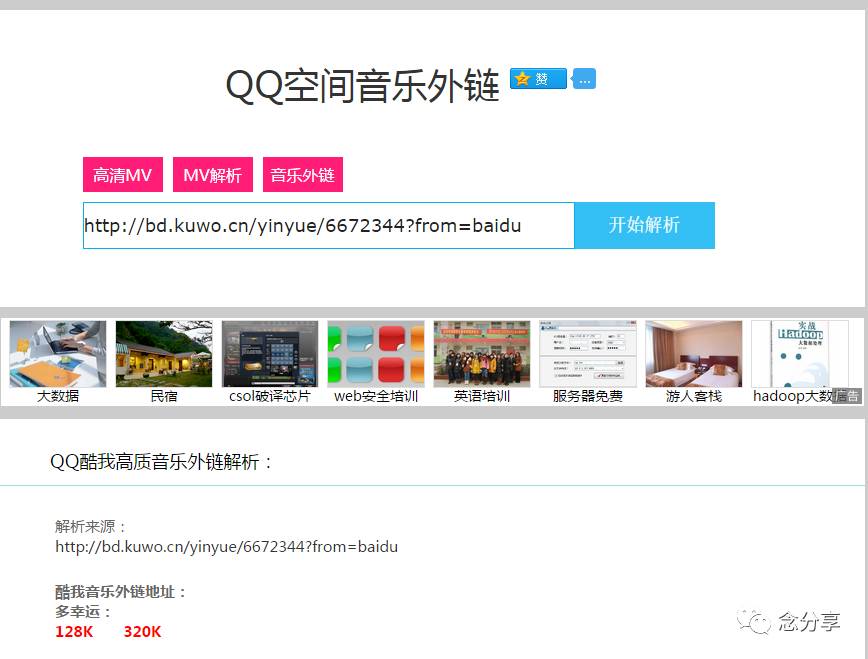This screenshot has height=659, width=868.
Task: Click the 游人客栈 caption link
Action: click(x=694, y=396)
